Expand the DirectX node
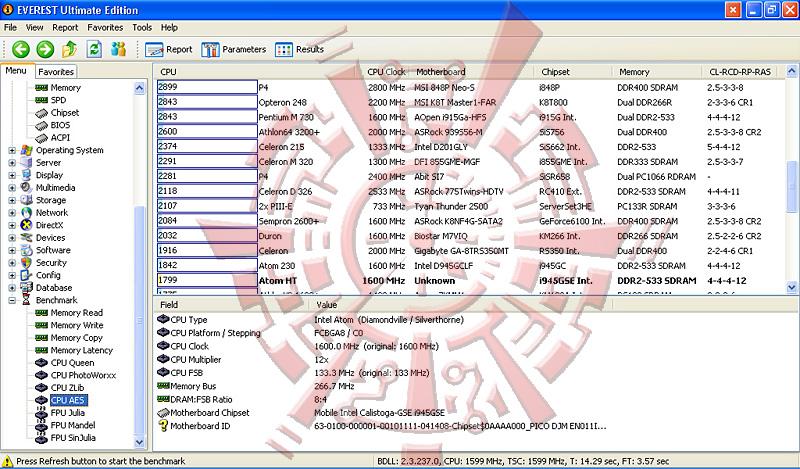This screenshot has height=469, width=800. (x=12, y=225)
